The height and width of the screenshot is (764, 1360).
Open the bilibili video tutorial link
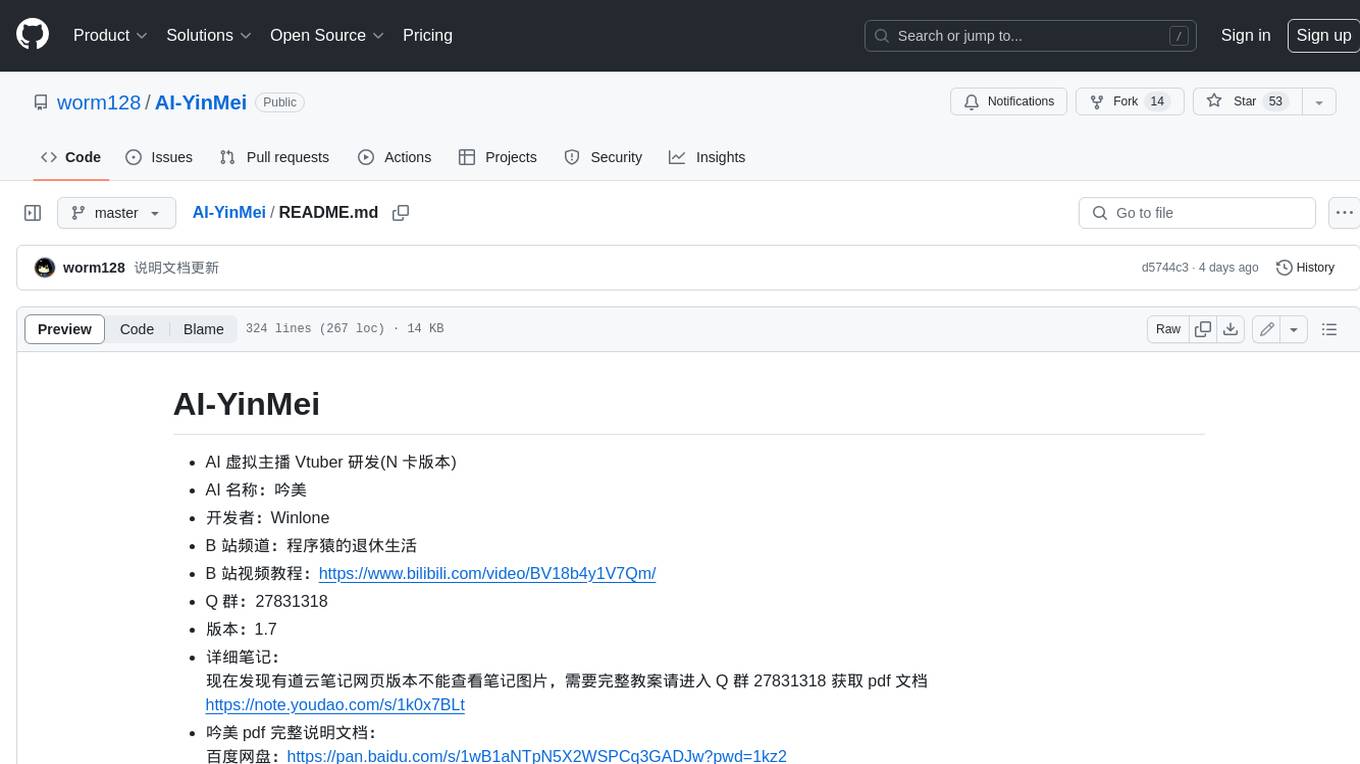[487, 573]
